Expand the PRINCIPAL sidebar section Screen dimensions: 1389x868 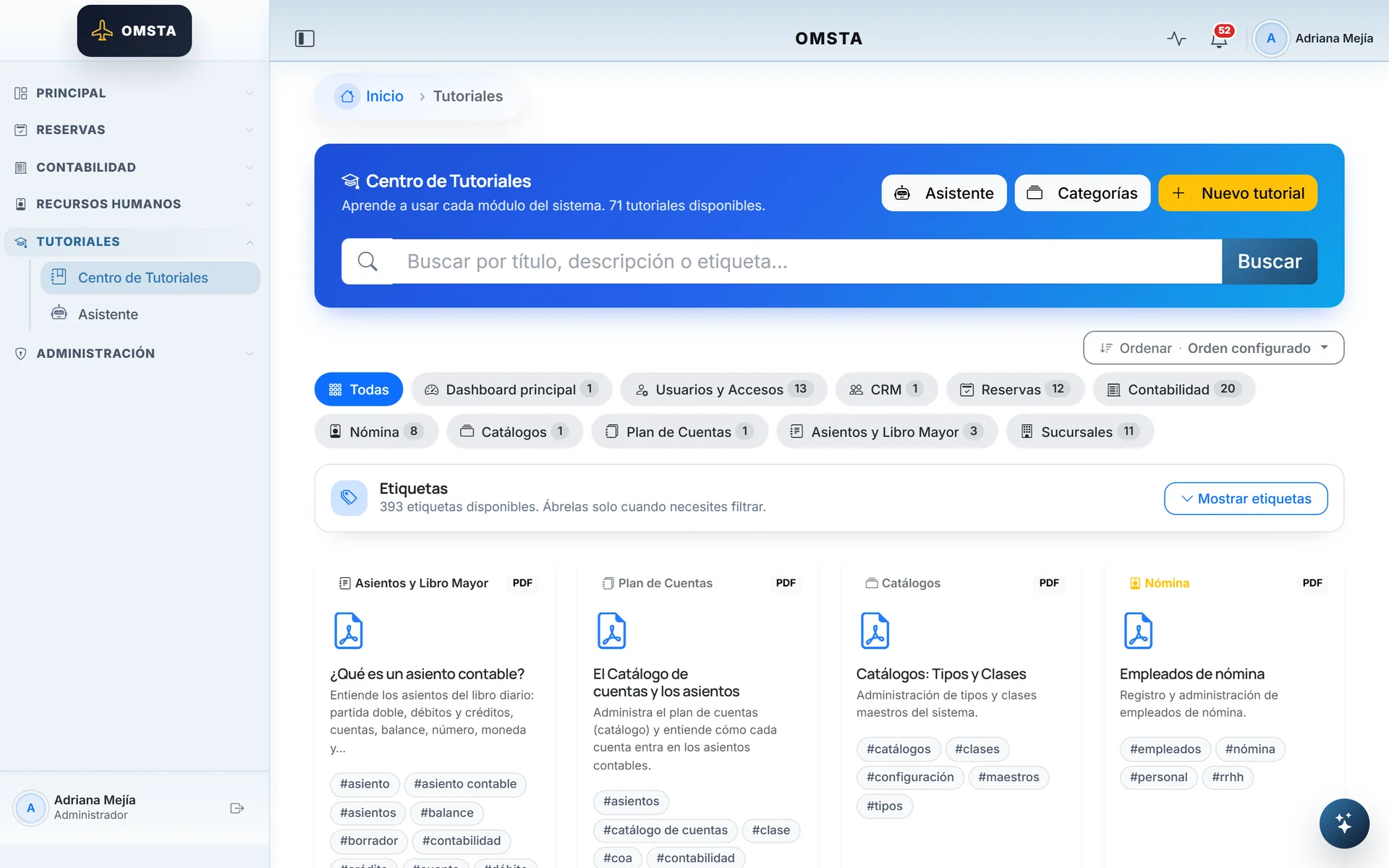click(135, 93)
